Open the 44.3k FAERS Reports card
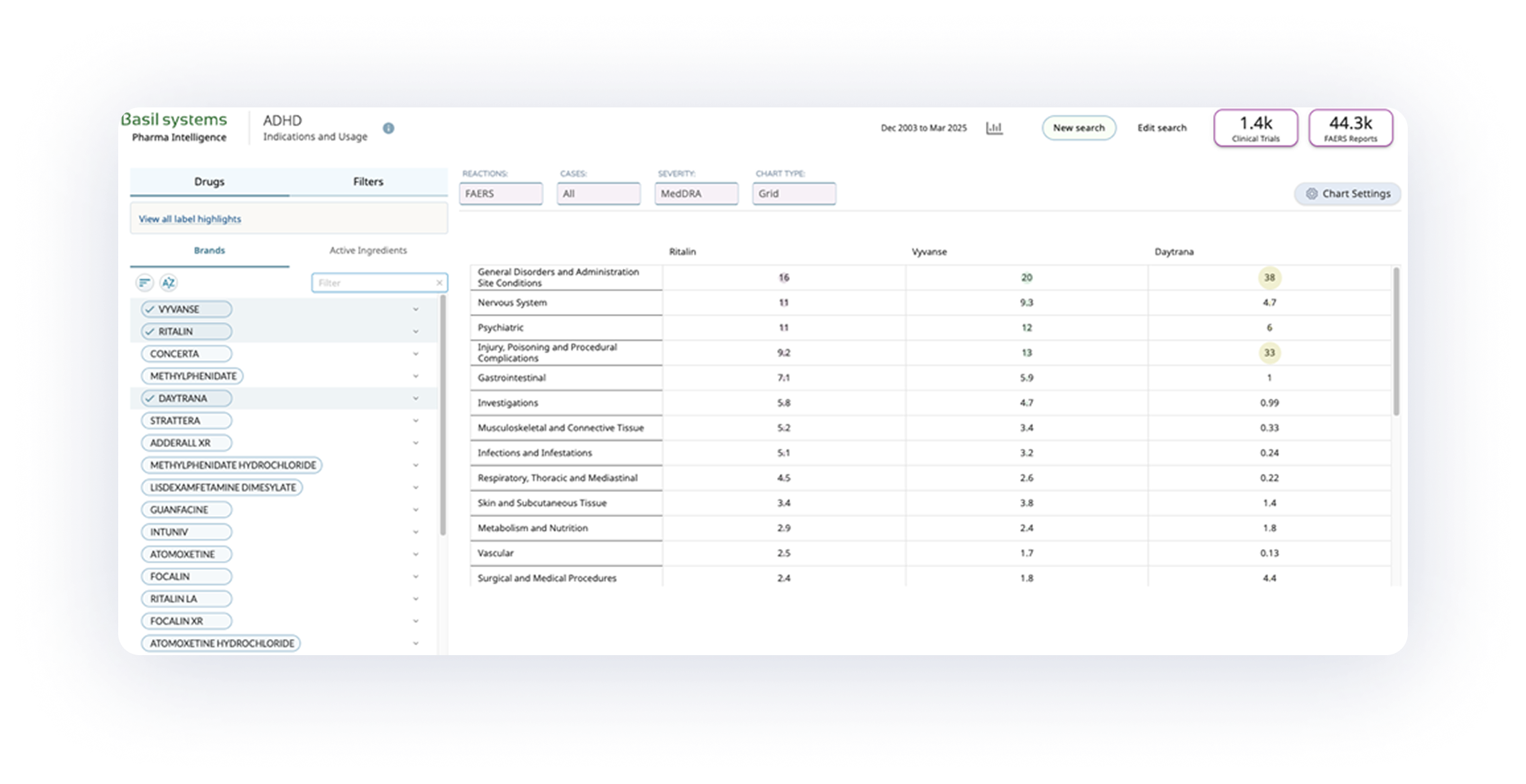The image size is (1526, 784). [x=1350, y=128]
